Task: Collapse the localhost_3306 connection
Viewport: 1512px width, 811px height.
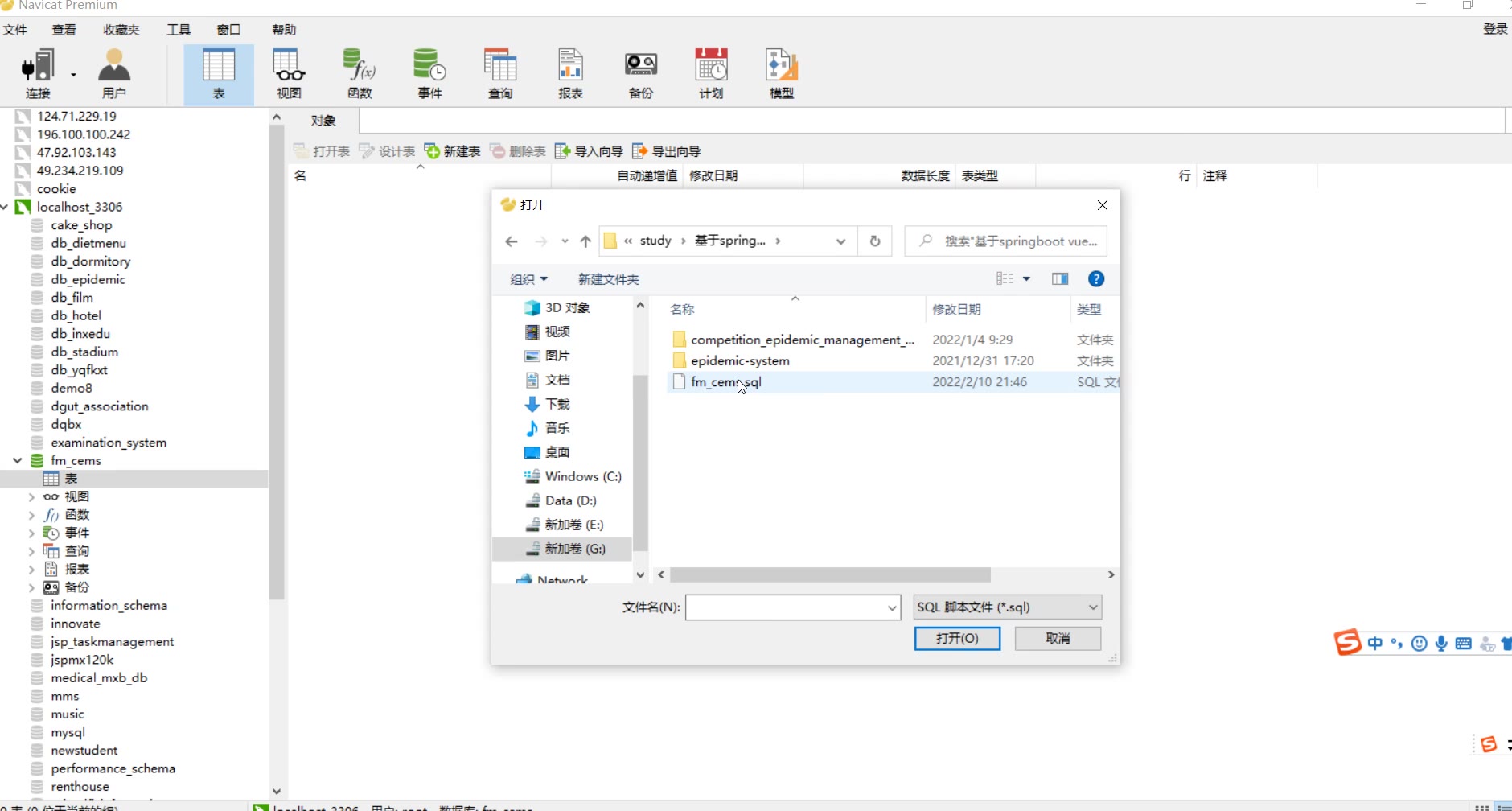Action: [x=5, y=207]
